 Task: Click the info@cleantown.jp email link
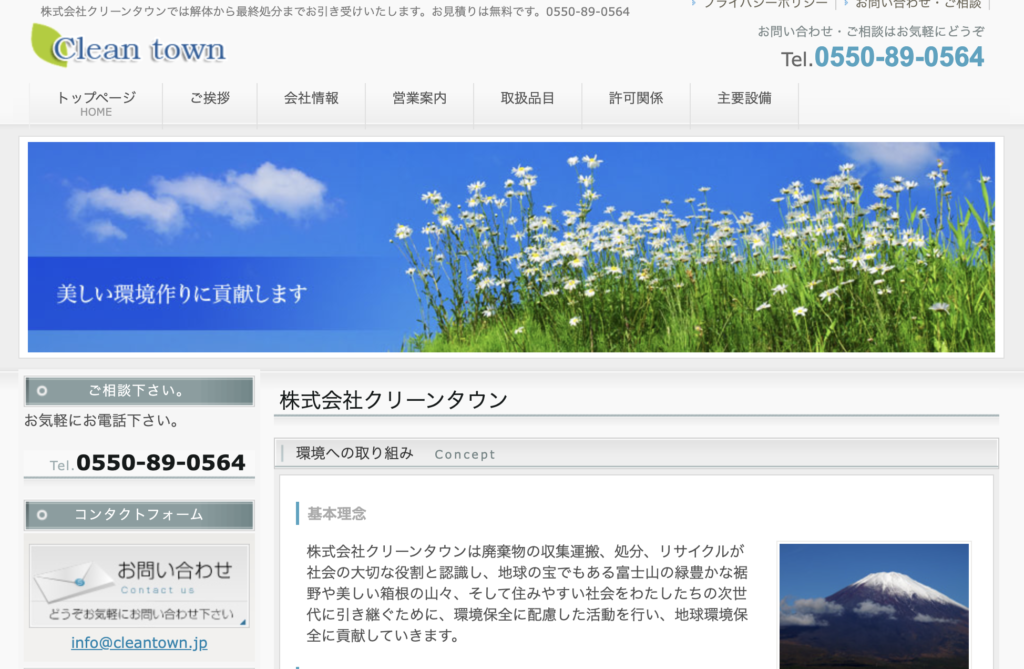(139, 643)
